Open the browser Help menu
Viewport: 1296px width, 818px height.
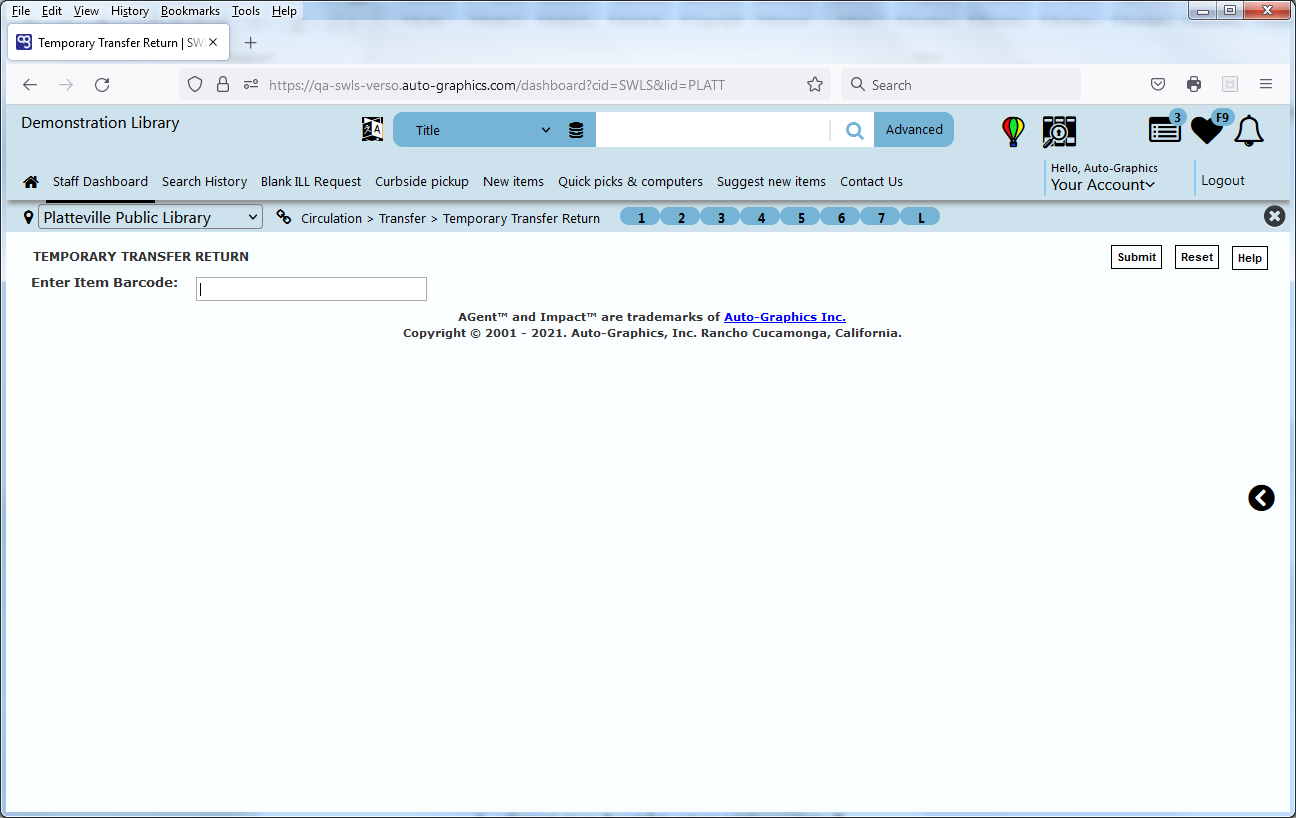point(284,11)
